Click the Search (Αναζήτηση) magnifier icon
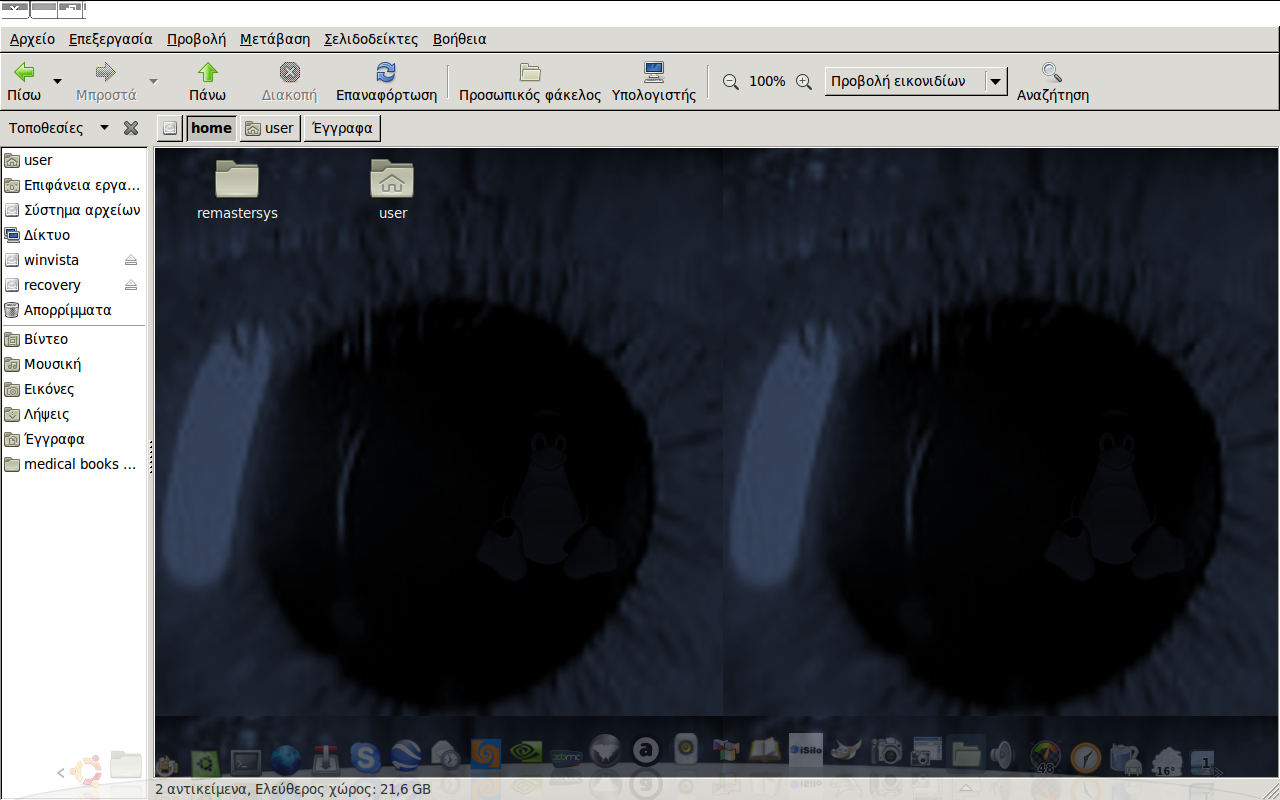The height and width of the screenshot is (800, 1280). [1052, 73]
